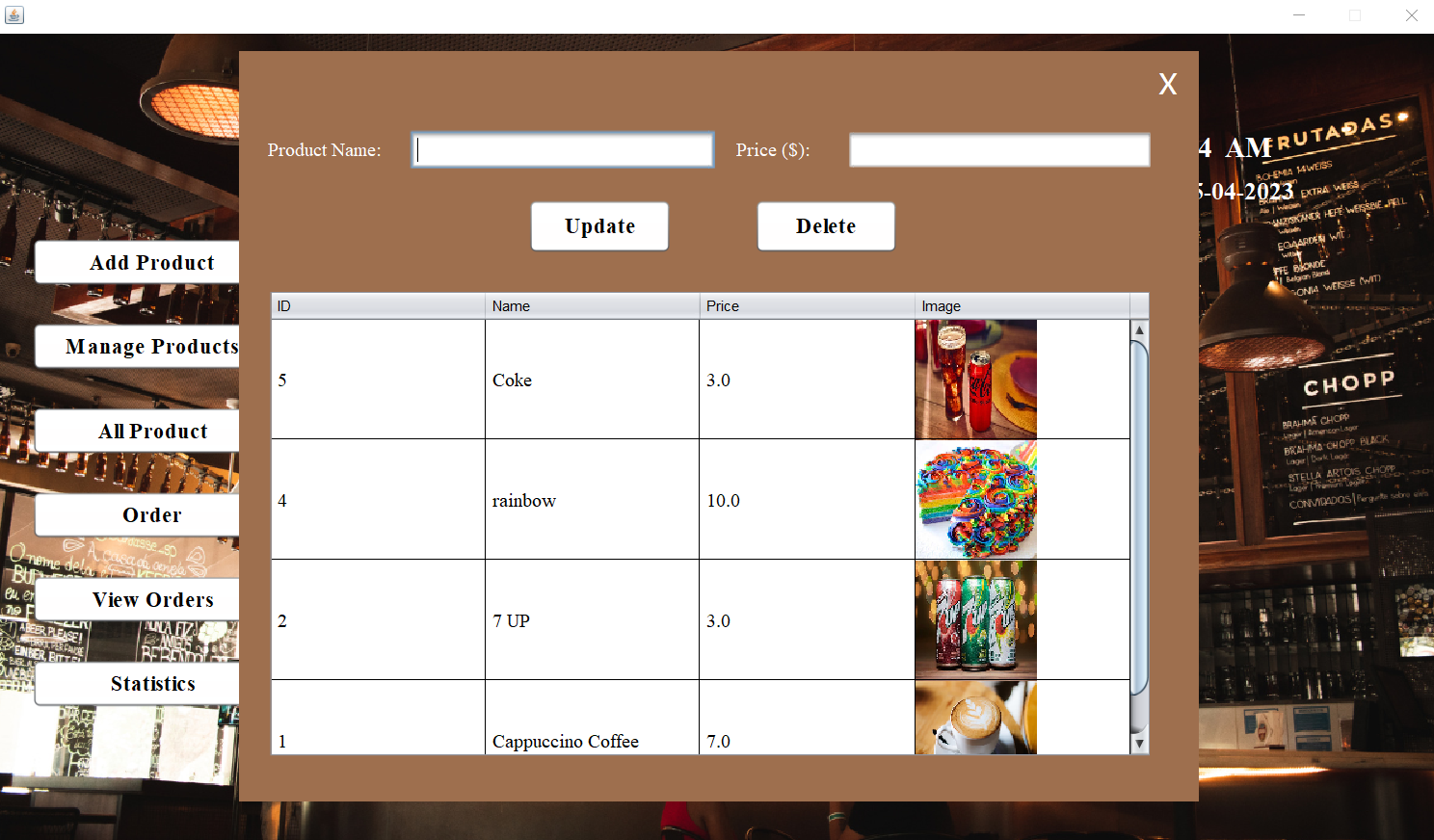1434x840 pixels.
Task: Select the Coke name cell
Action: tap(593, 380)
